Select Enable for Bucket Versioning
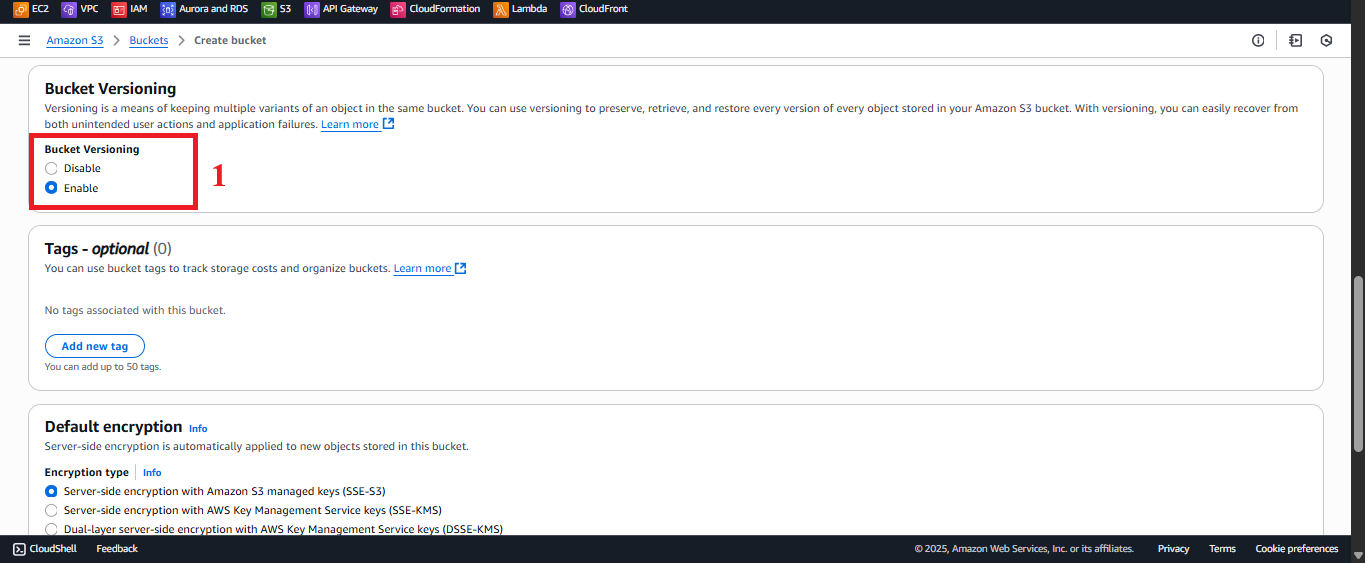This screenshot has width=1365, height=563. 51,188
